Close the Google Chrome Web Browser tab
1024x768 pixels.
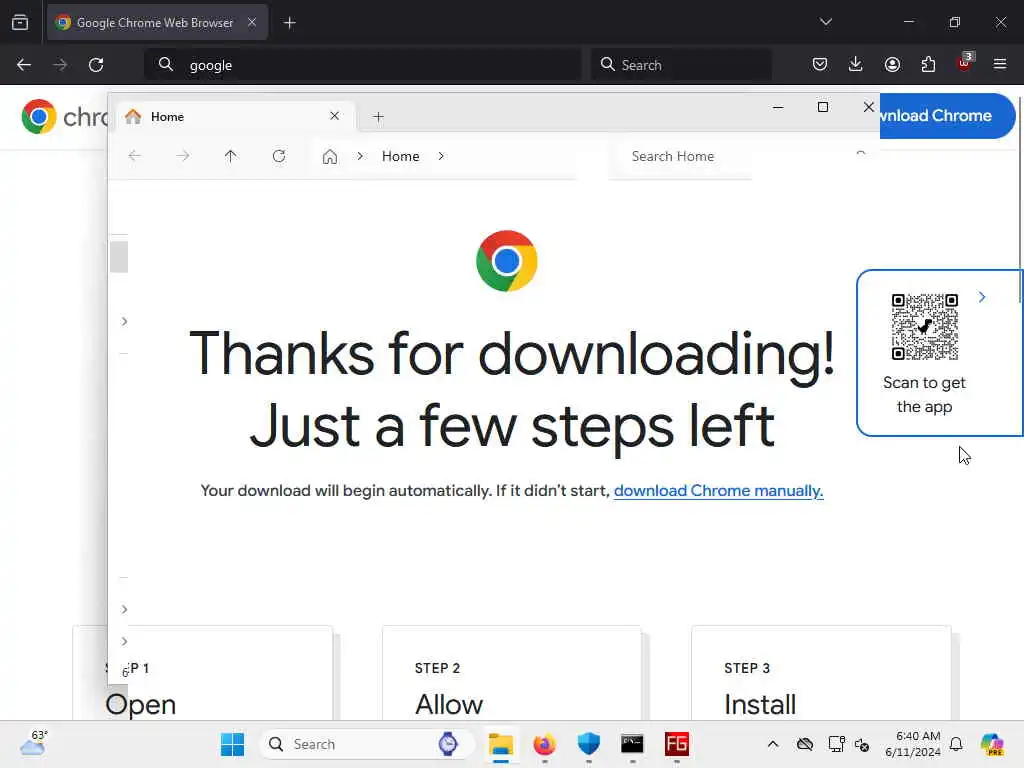point(252,22)
